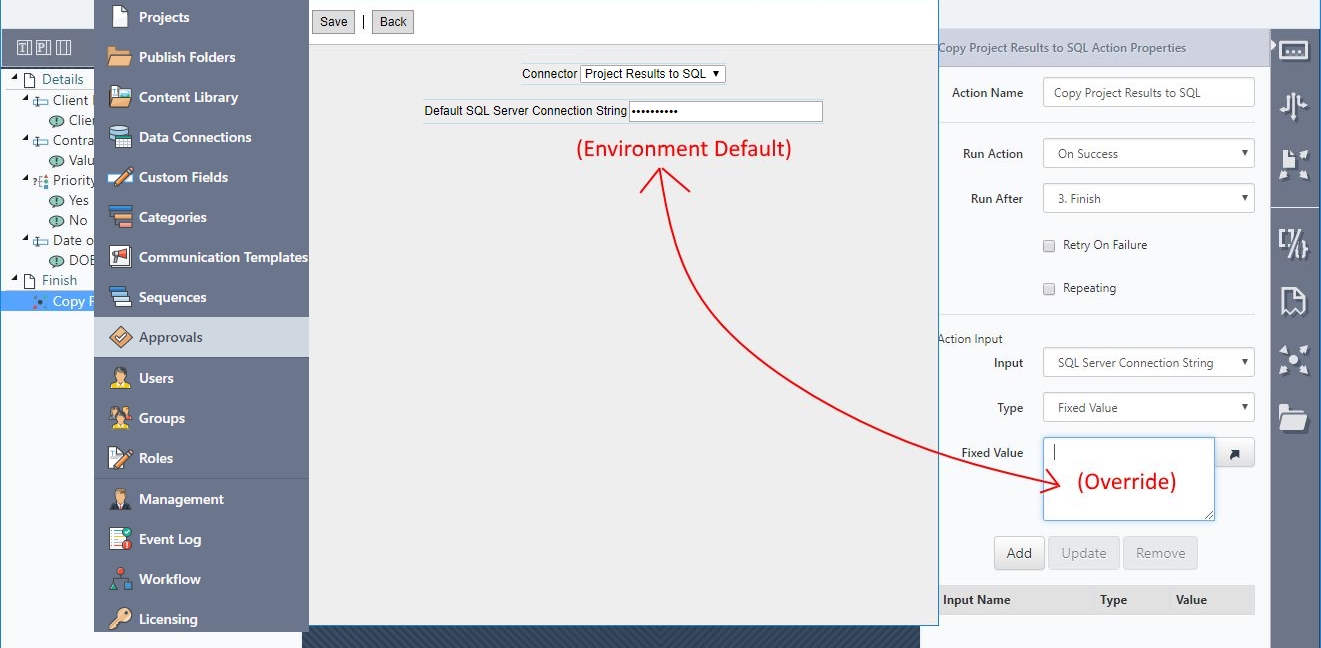Click the Value column header
Viewport: 1321px width, 648px height.
[x=1191, y=600]
